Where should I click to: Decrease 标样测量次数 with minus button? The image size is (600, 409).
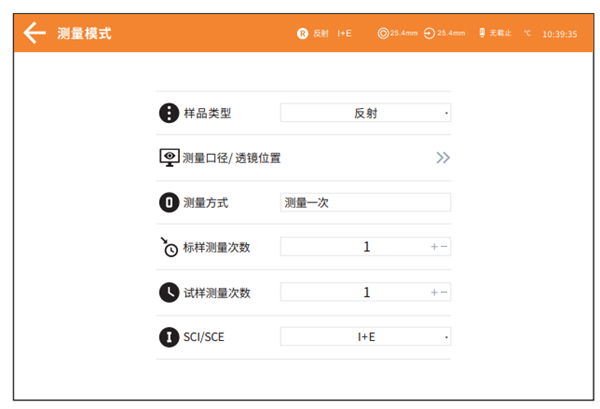pyautogui.click(x=444, y=247)
